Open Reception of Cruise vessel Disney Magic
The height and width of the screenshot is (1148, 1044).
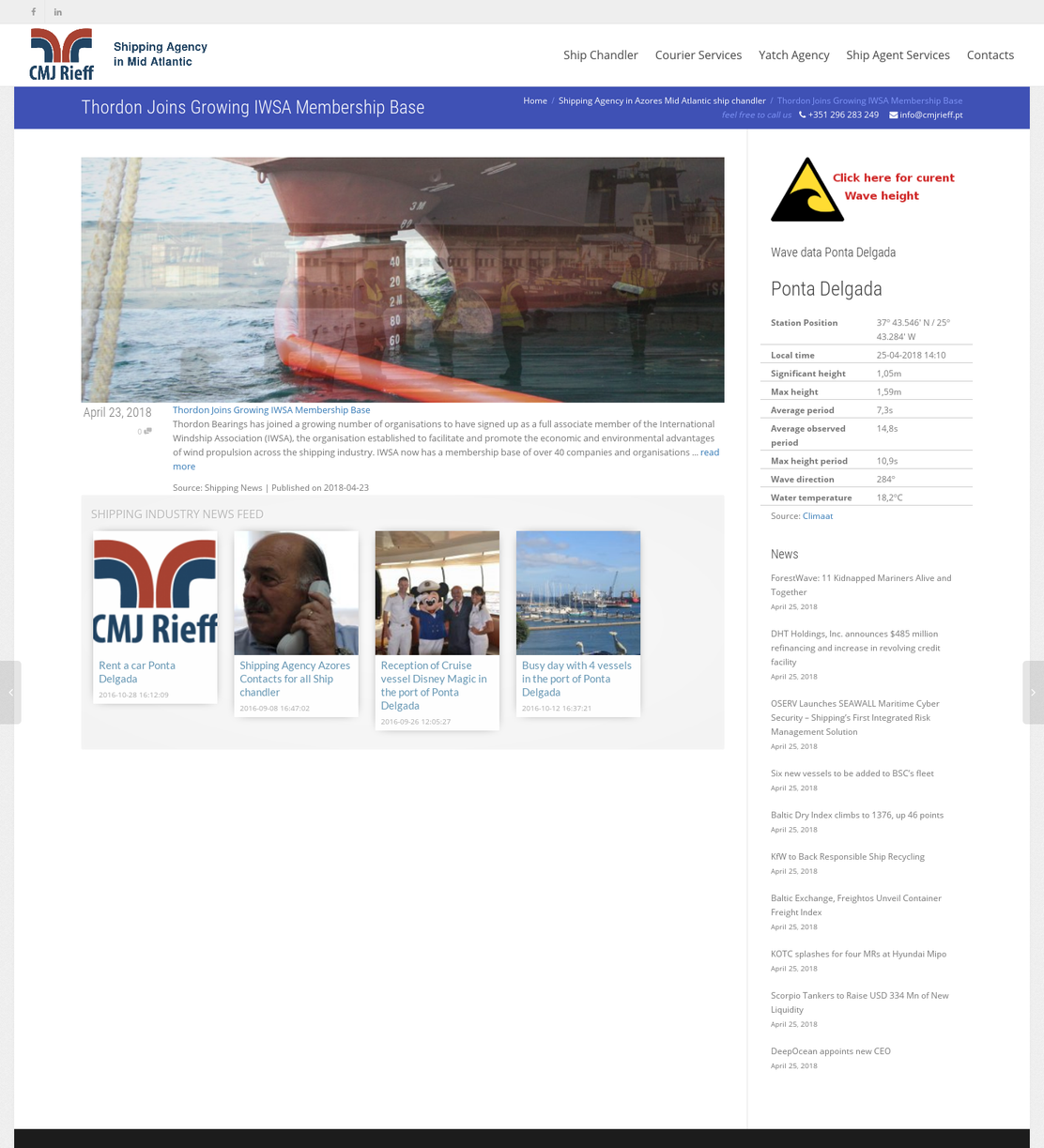[x=434, y=685]
